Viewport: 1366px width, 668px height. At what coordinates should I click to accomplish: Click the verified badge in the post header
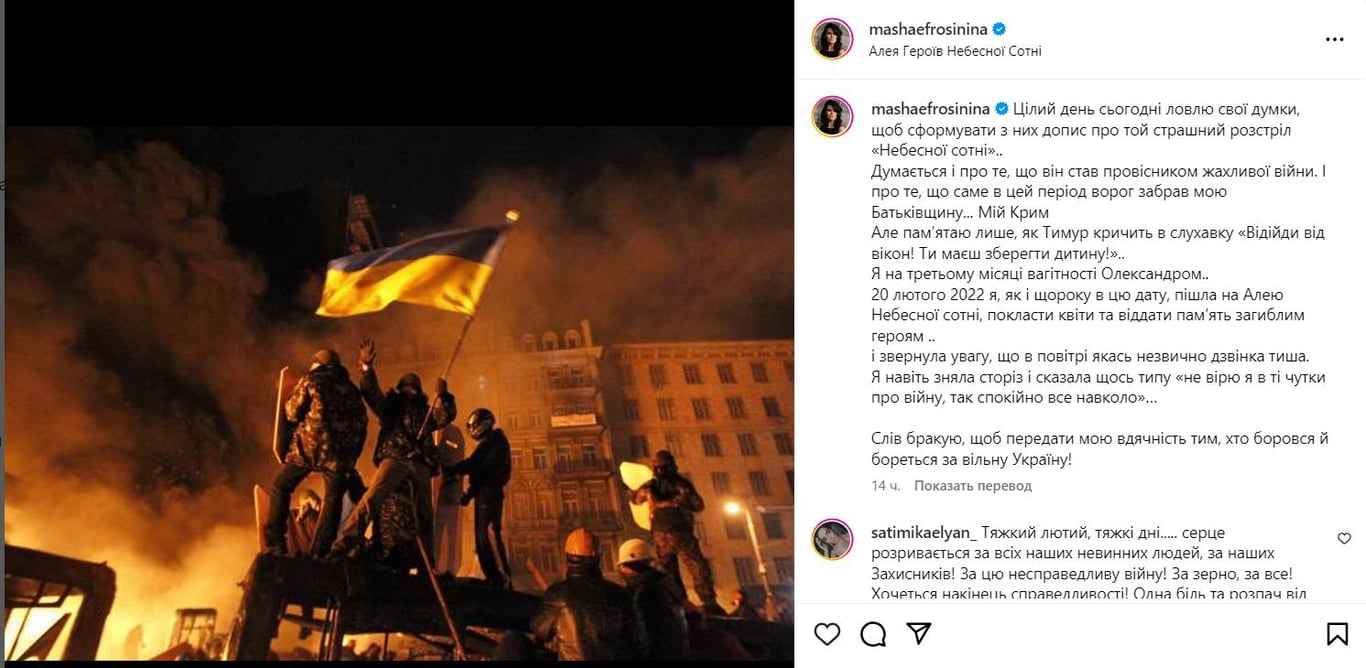point(999,30)
